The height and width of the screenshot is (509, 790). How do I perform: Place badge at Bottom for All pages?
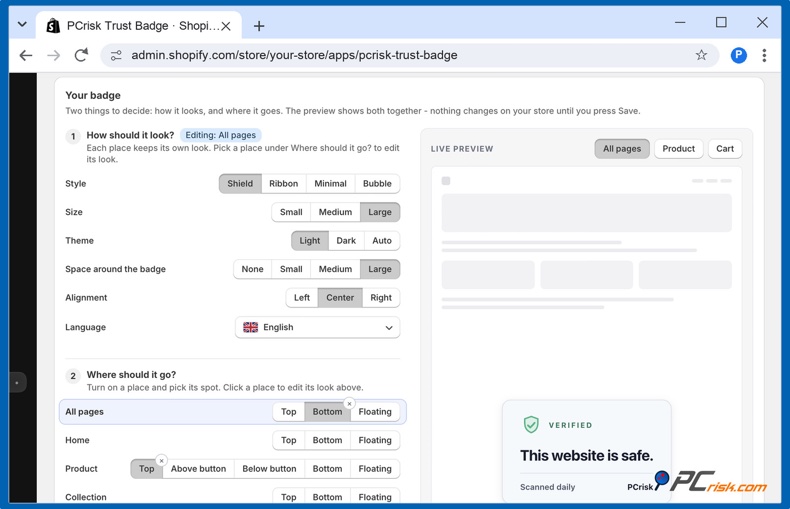tap(327, 412)
